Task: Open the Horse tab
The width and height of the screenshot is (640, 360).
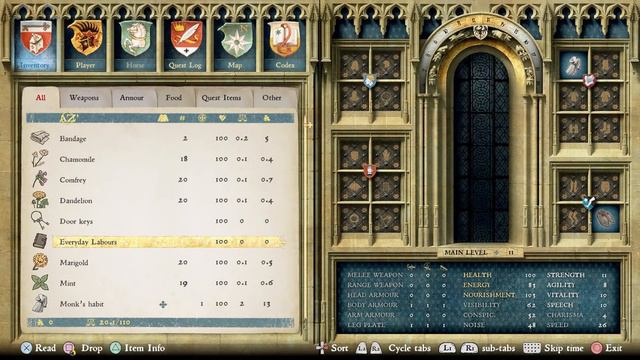Action: click(x=135, y=45)
